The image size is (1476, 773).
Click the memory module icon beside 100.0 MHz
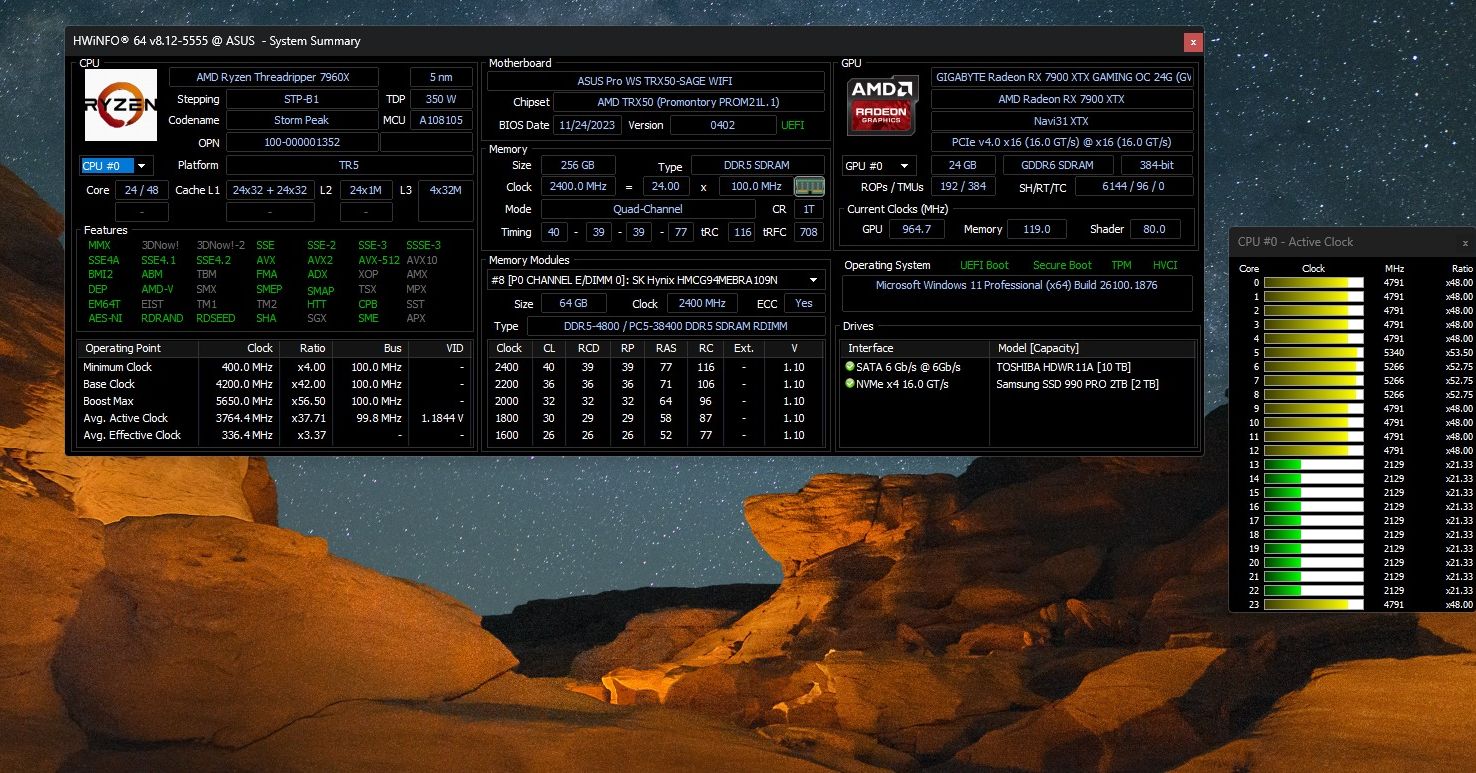[807, 186]
